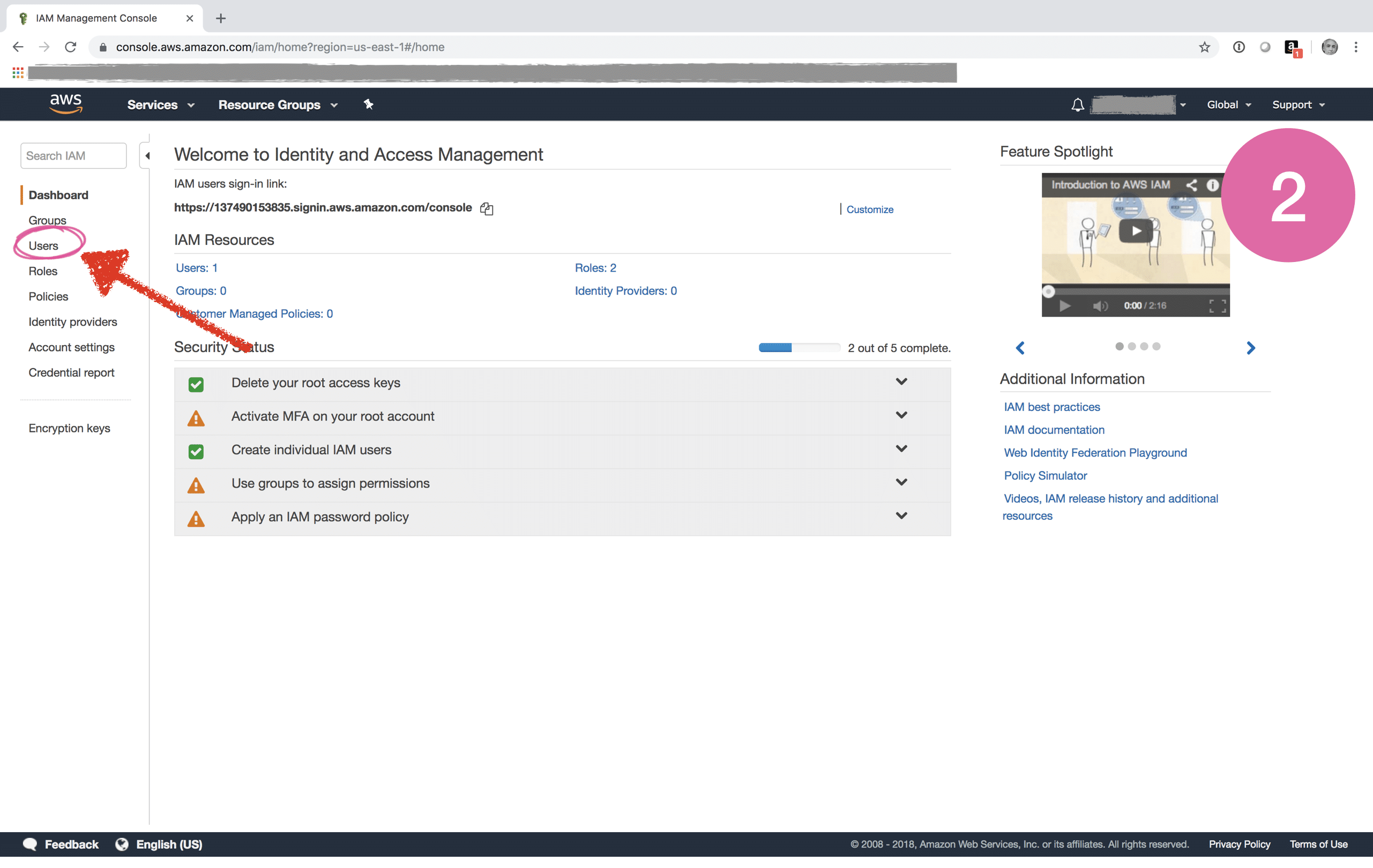Open the bookmarks bar apps grid icon
1373x868 pixels.
[18, 72]
